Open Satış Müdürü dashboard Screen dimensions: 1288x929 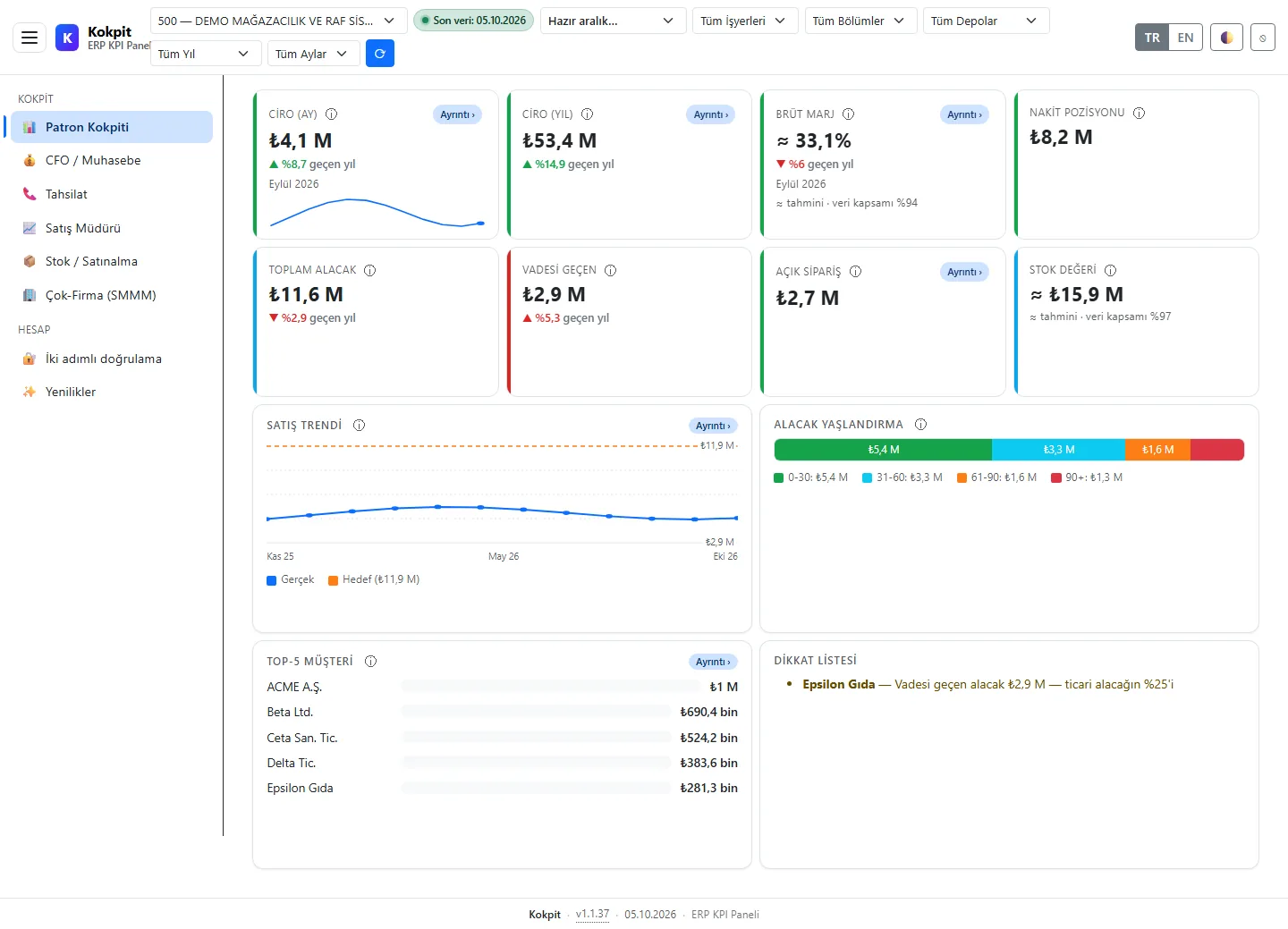(x=112, y=228)
